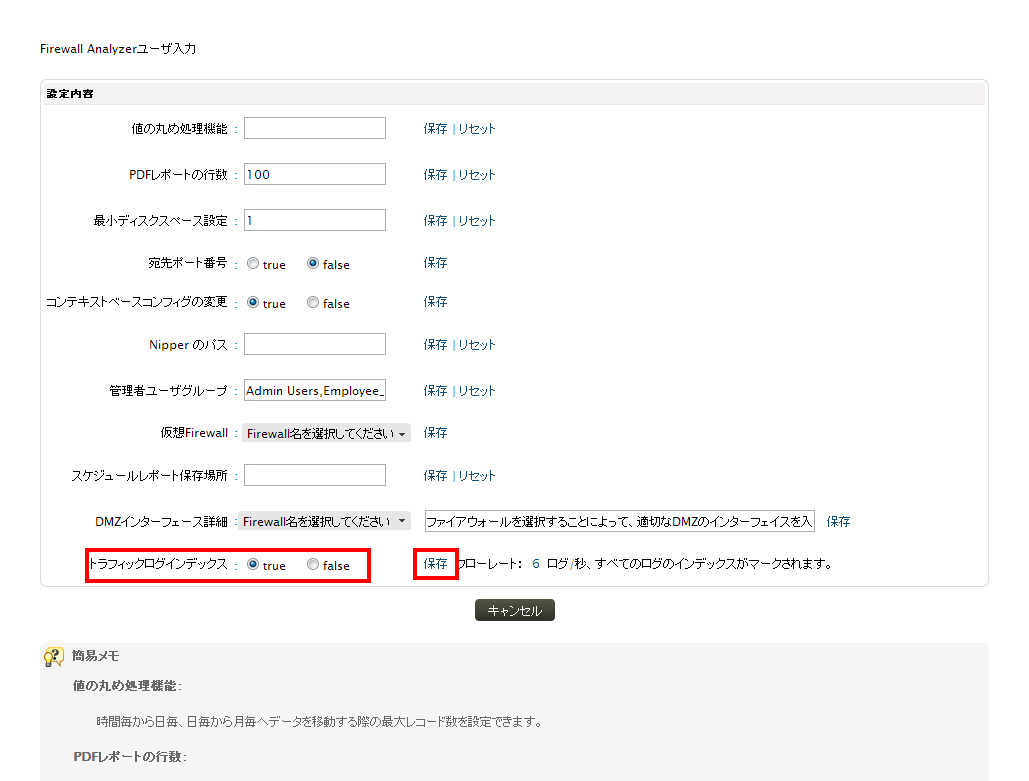Click the 簡易メモ lightbulb help icon

click(x=54, y=656)
